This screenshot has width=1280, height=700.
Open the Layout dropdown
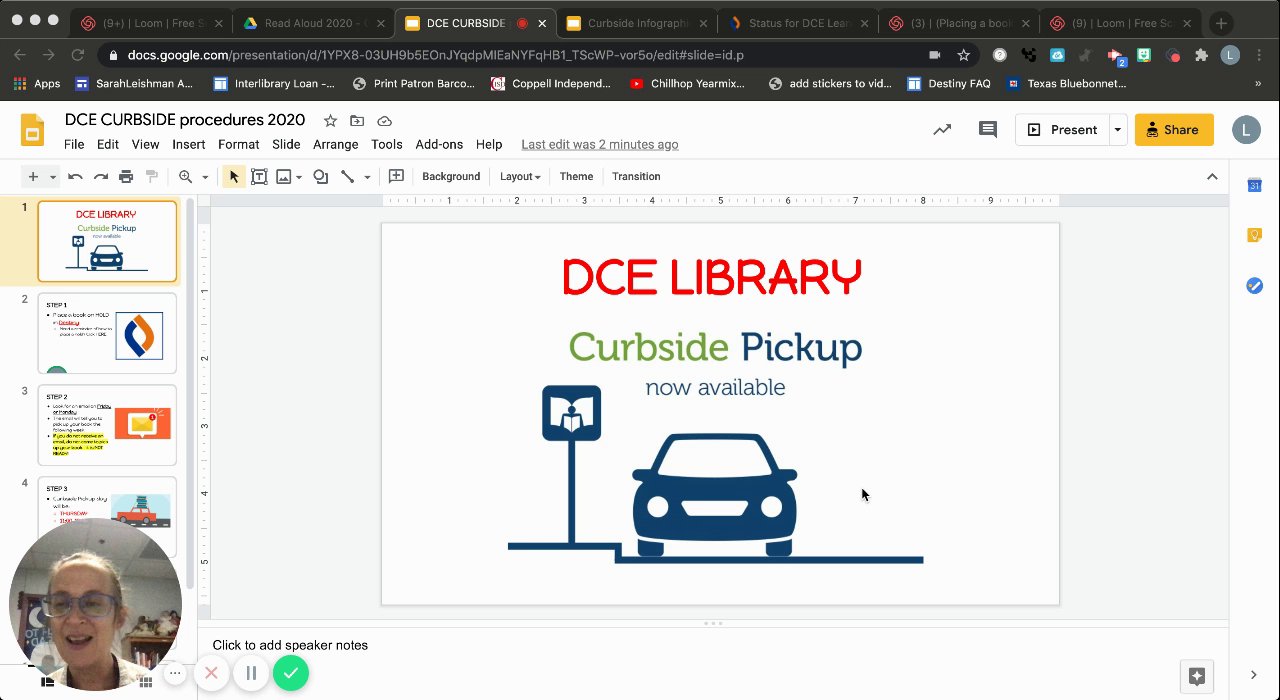tap(520, 177)
